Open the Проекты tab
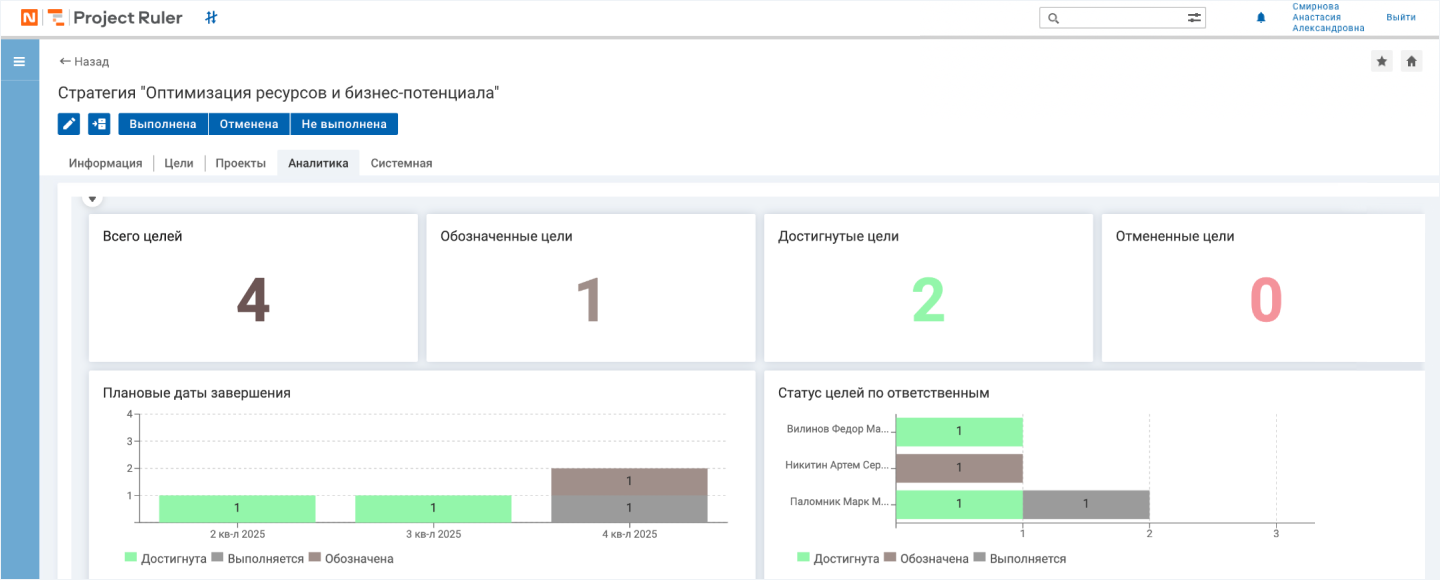The width and height of the screenshot is (1440, 580). point(241,163)
